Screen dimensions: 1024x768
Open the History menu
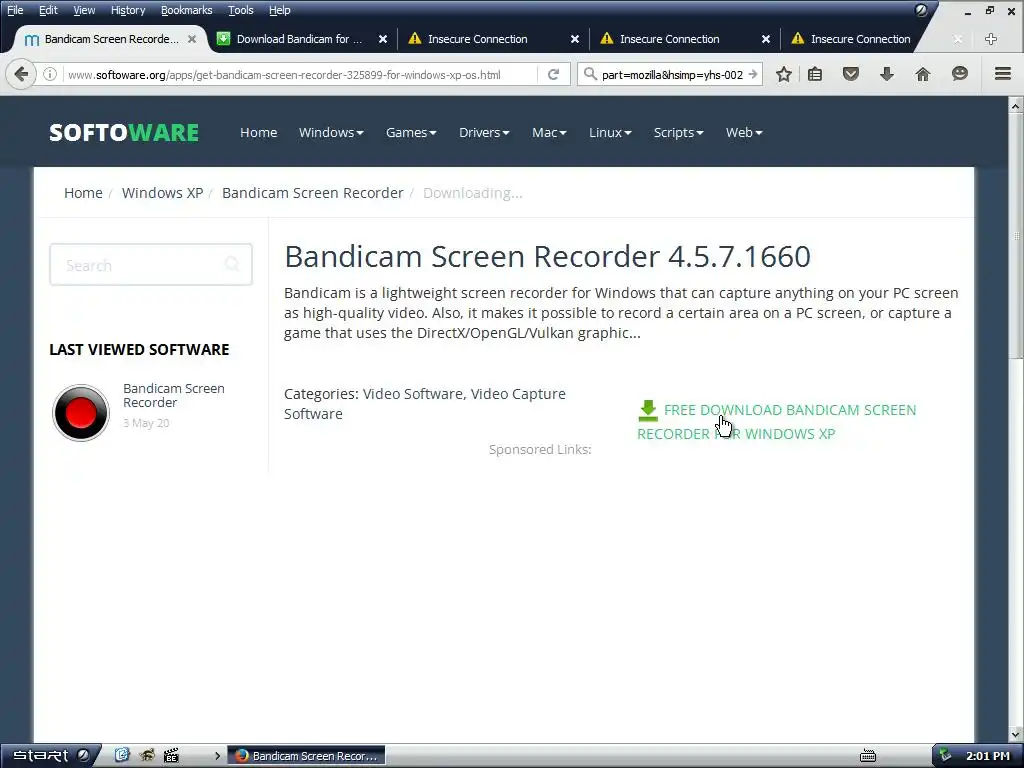pyautogui.click(x=127, y=10)
